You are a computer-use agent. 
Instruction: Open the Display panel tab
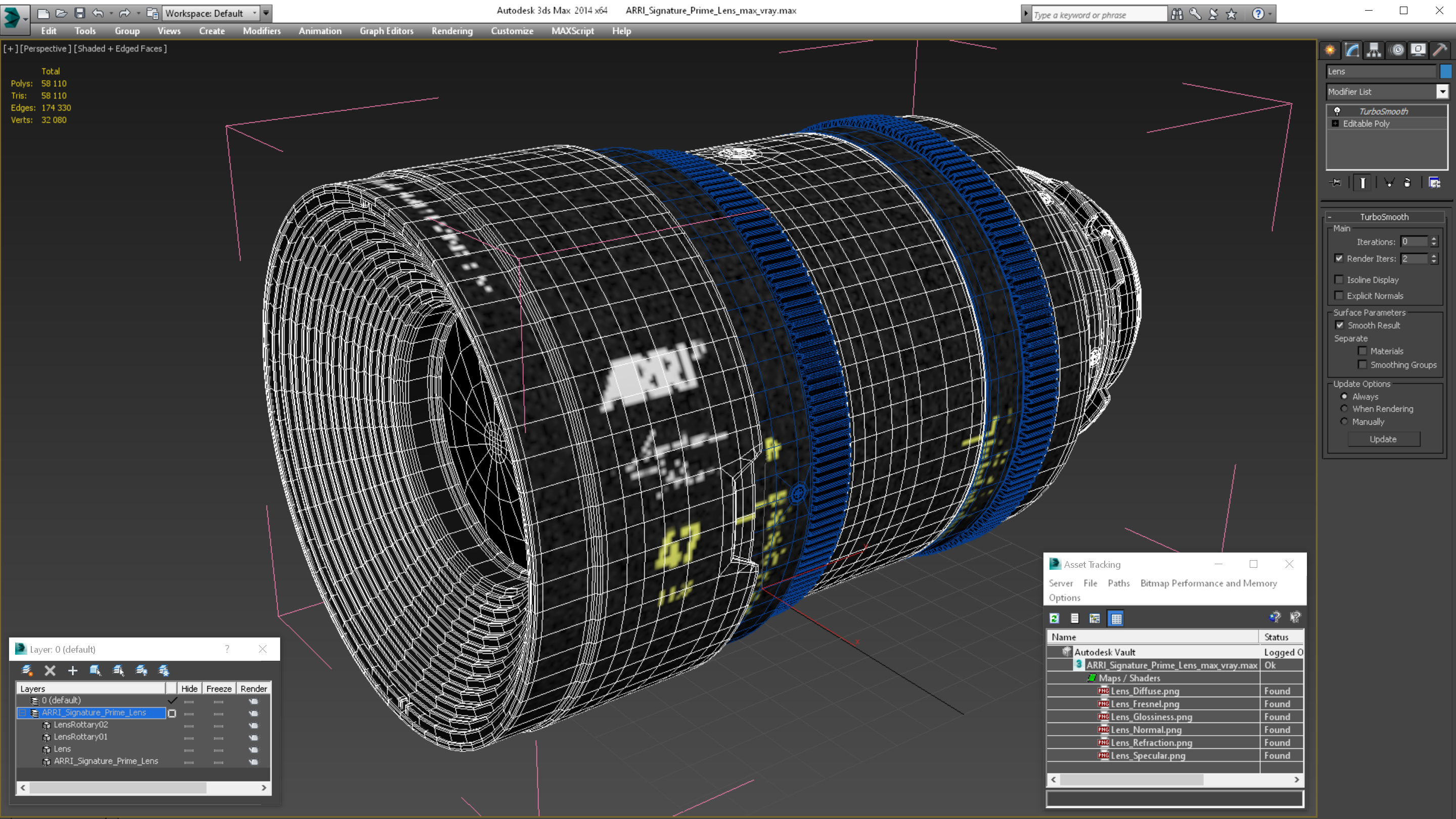click(1418, 51)
